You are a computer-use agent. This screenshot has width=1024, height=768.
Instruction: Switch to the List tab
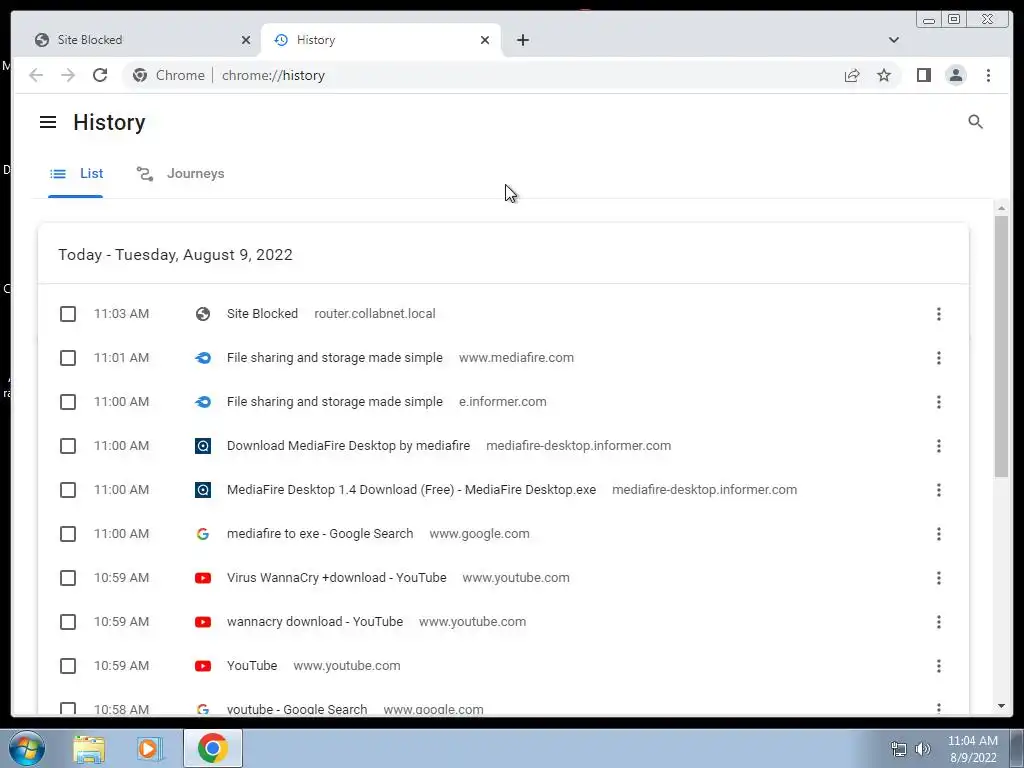click(x=76, y=174)
